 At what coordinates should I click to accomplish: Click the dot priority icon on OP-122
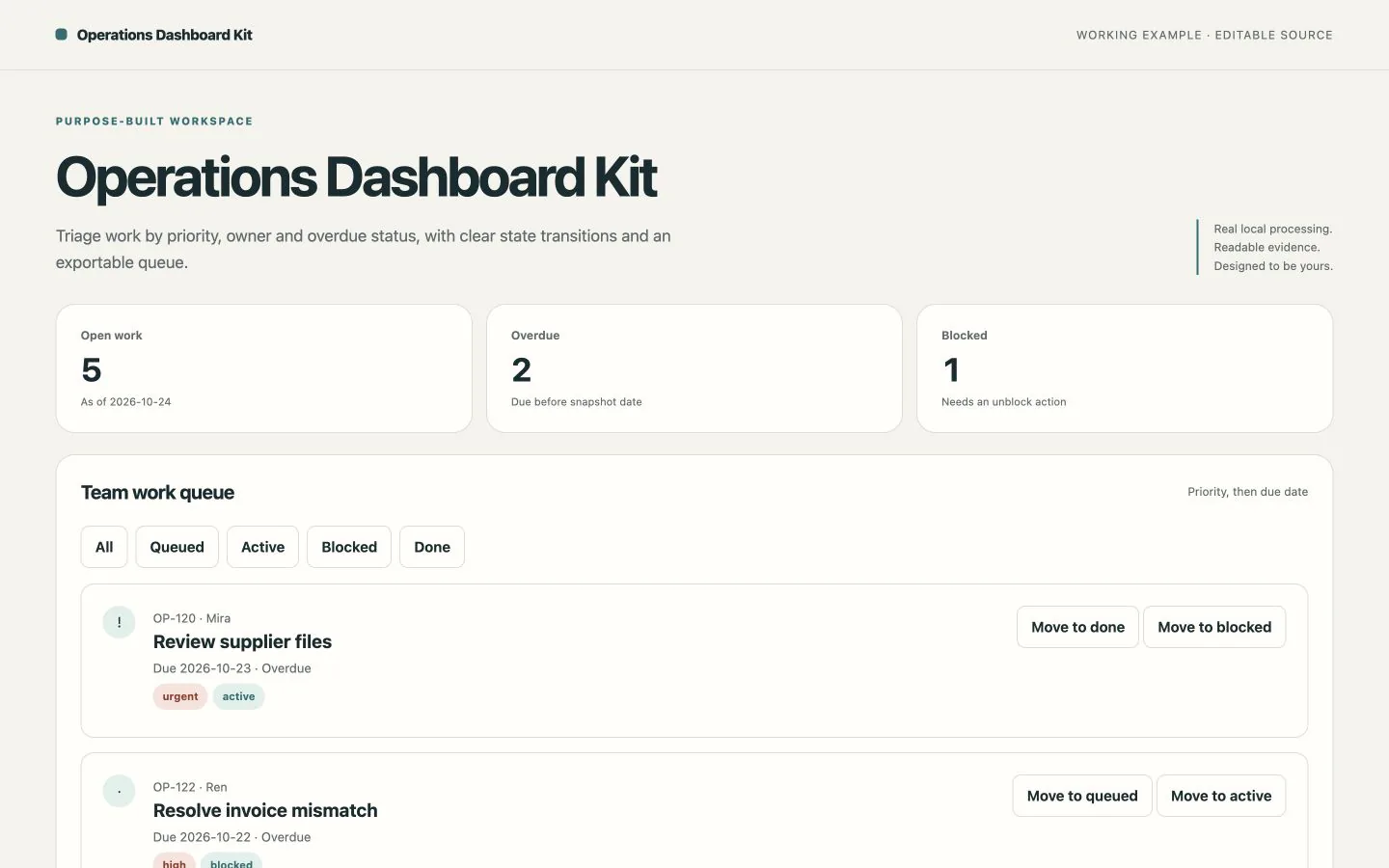pyautogui.click(x=120, y=791)
